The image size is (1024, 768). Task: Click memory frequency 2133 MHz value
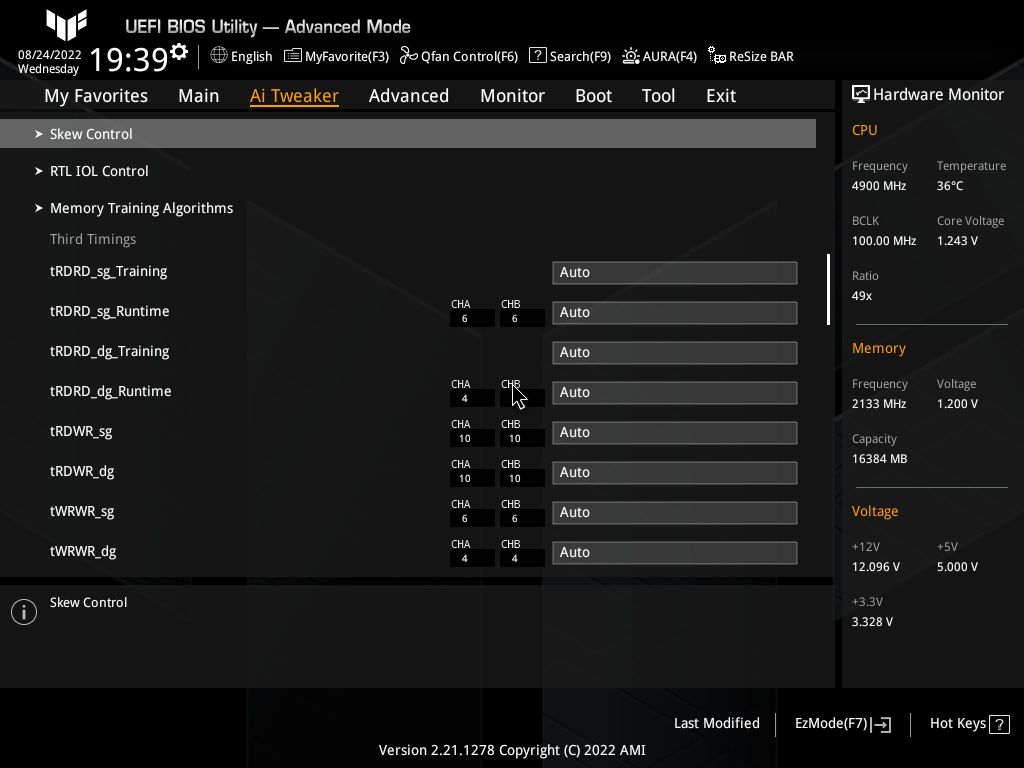tap(878, 404)
